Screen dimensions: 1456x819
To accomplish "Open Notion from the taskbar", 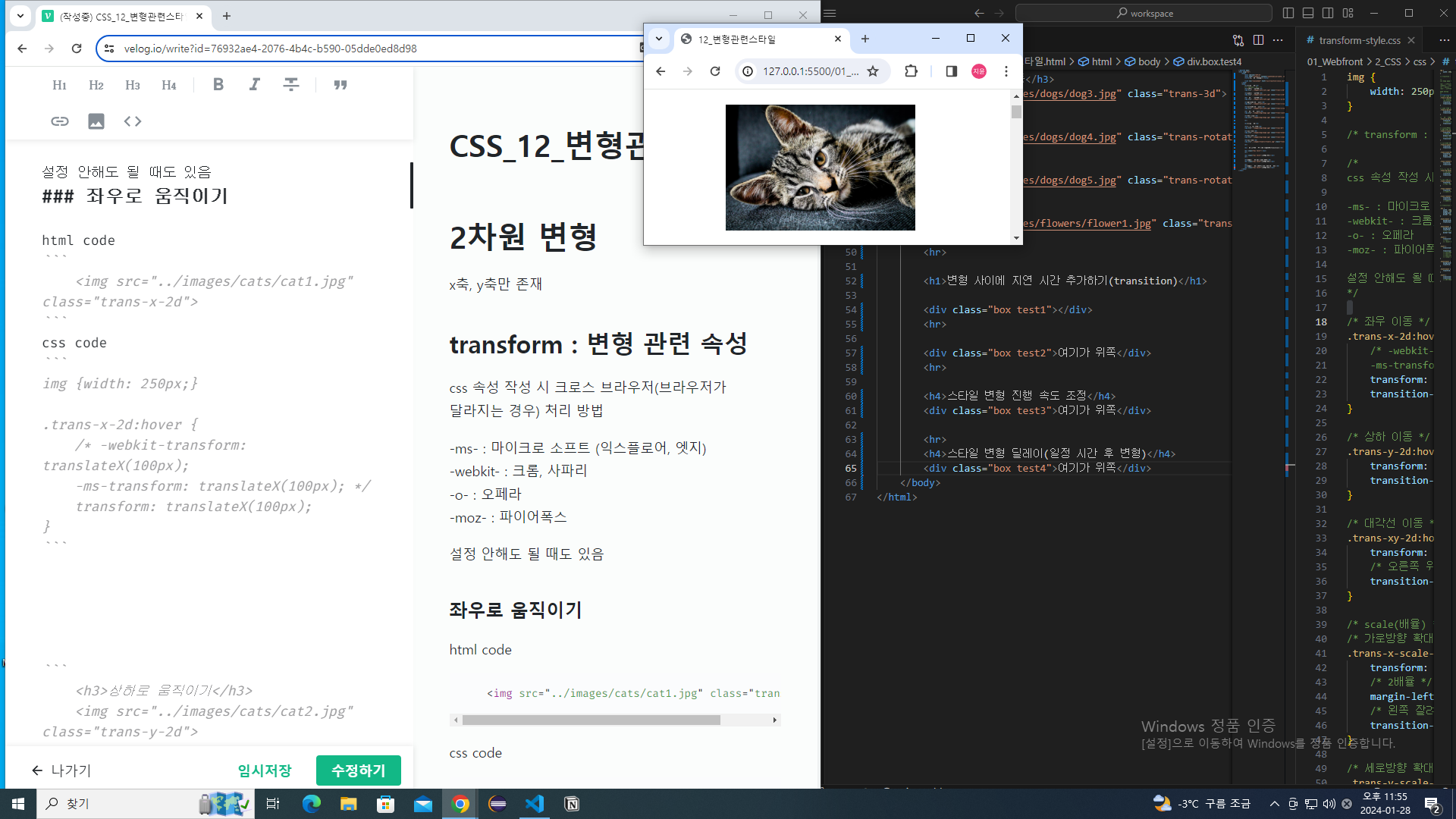I will pyautogui.click(x=572, y=803).
